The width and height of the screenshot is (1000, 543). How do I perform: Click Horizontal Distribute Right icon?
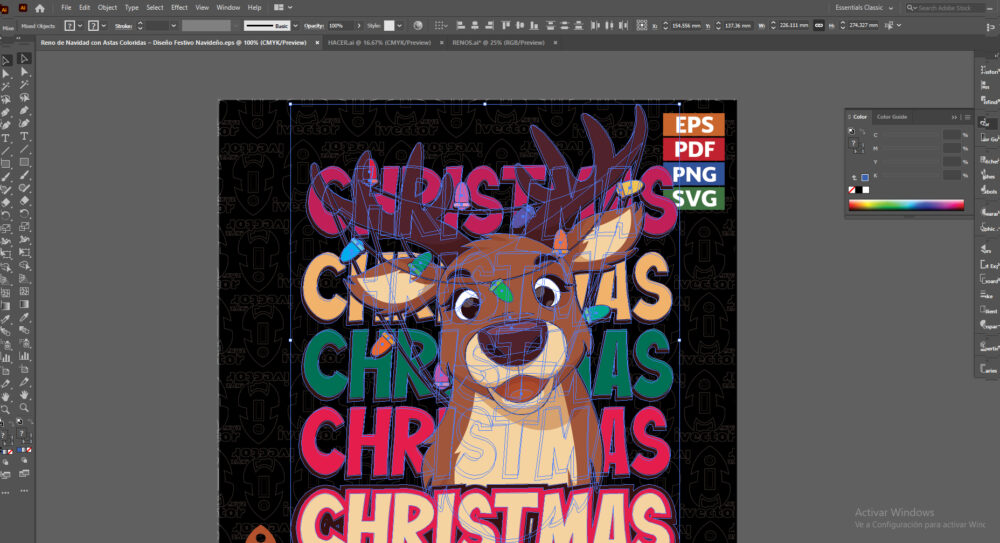point(623,26)
